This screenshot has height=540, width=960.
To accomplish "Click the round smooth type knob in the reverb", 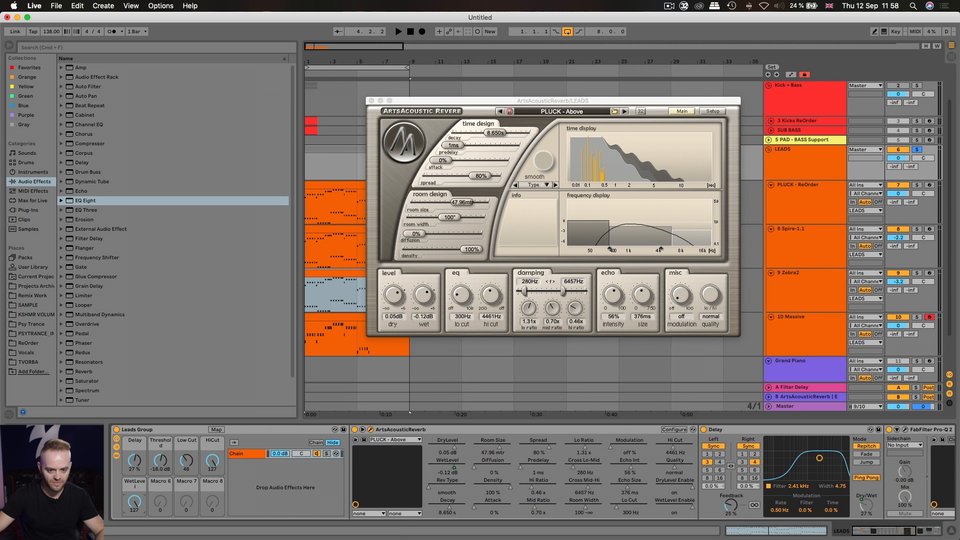I will [542, 160].
